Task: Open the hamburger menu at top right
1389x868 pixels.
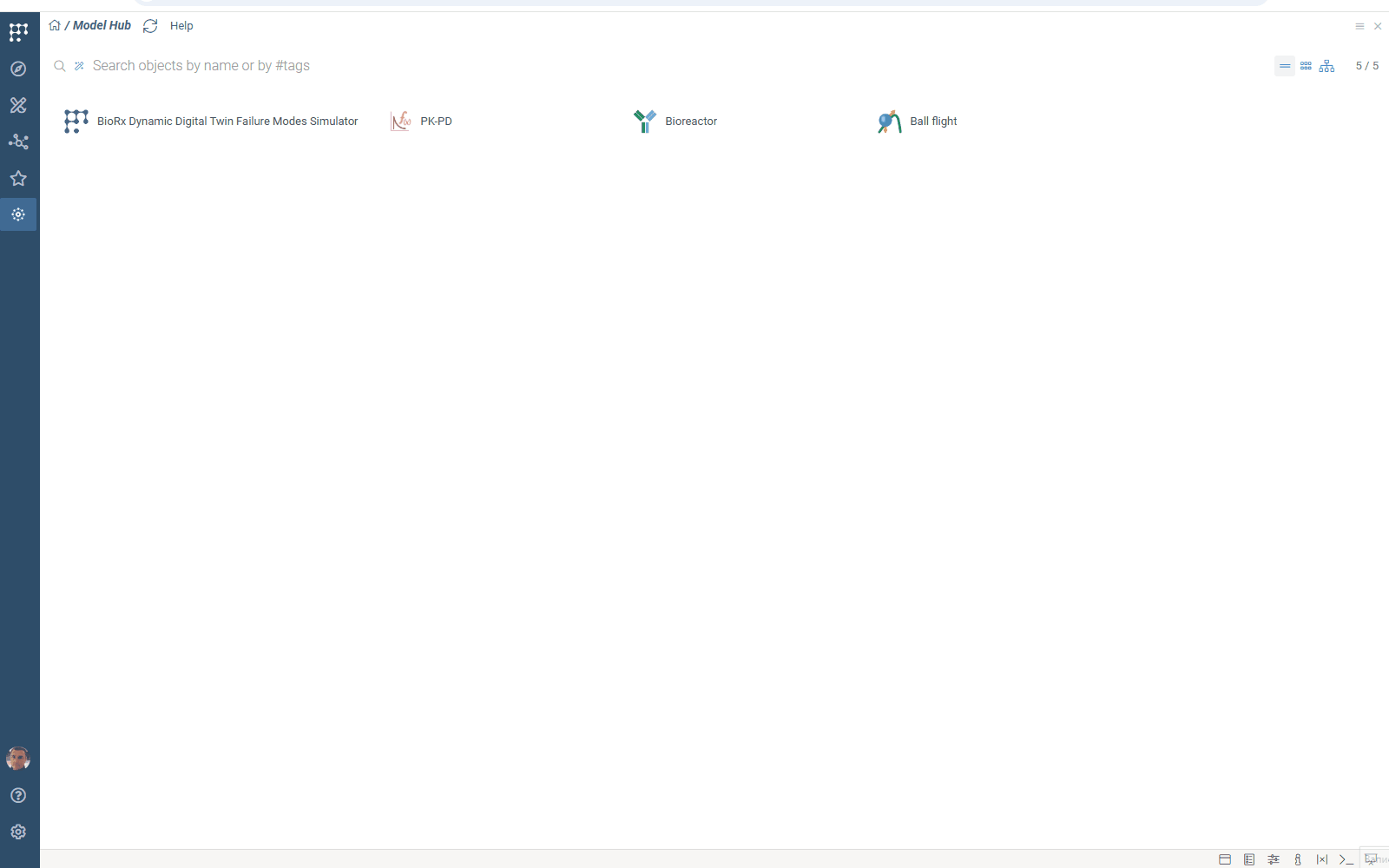Action: tap(1359, 26)
